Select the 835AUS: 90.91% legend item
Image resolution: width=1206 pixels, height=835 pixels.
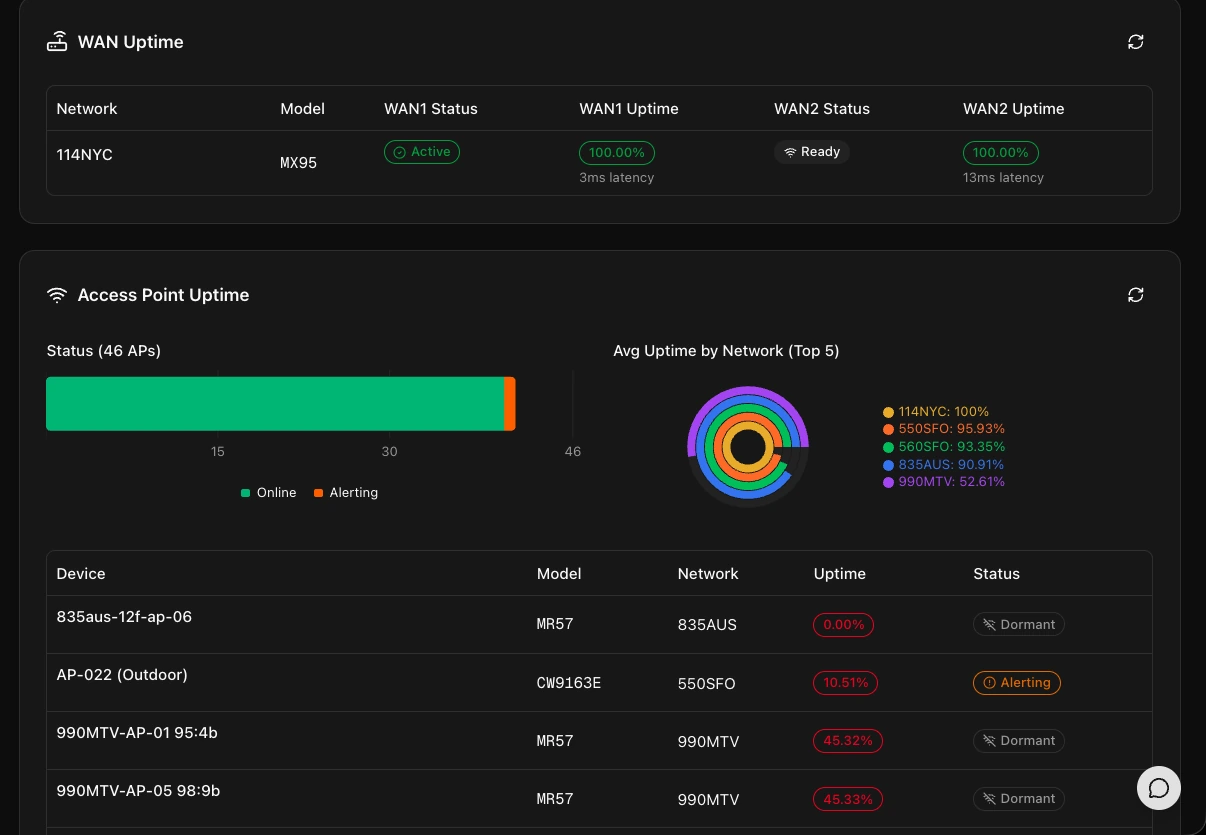click(x=943, y=465)
